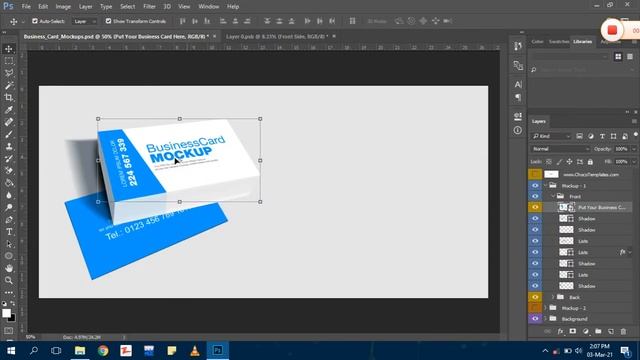Select the Ellipse shape tool
This screenshot has width=640, height=360.
[9, 256]
